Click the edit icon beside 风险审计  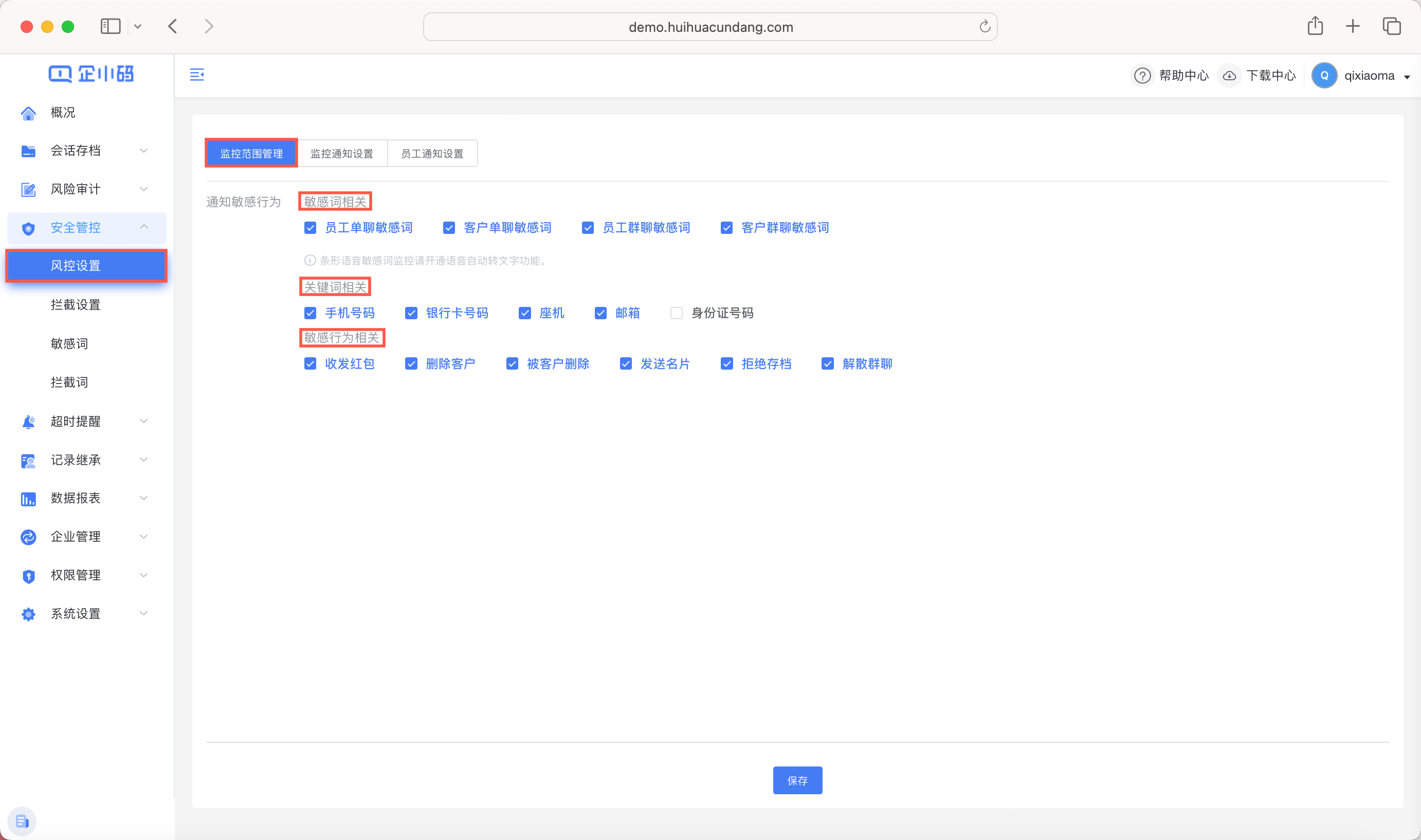point(28,190)
